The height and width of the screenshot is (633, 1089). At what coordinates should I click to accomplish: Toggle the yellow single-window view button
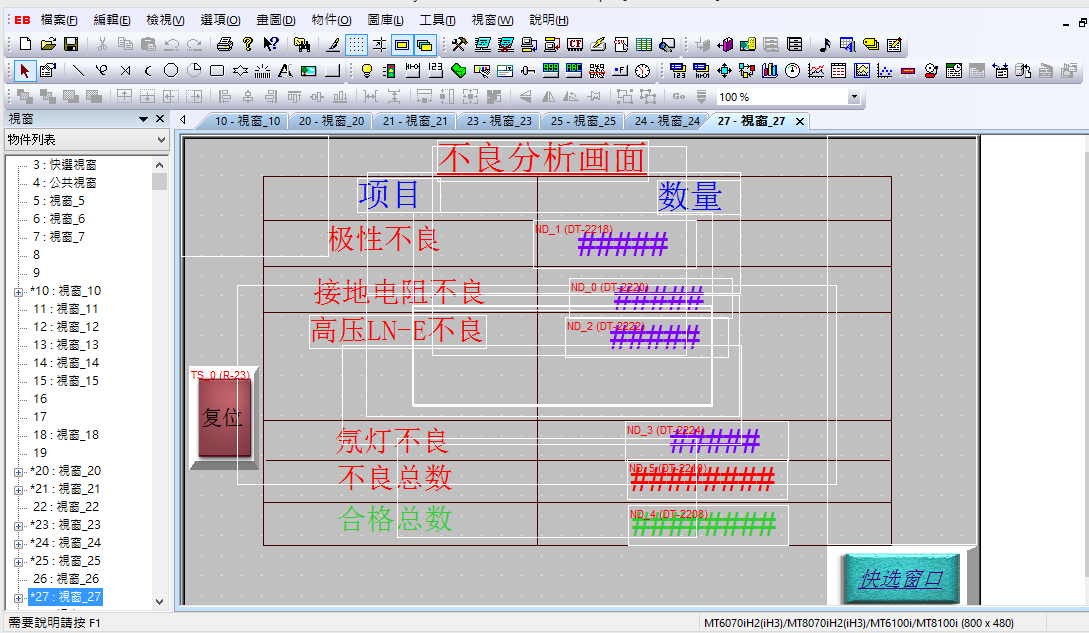tap(402, 44)
